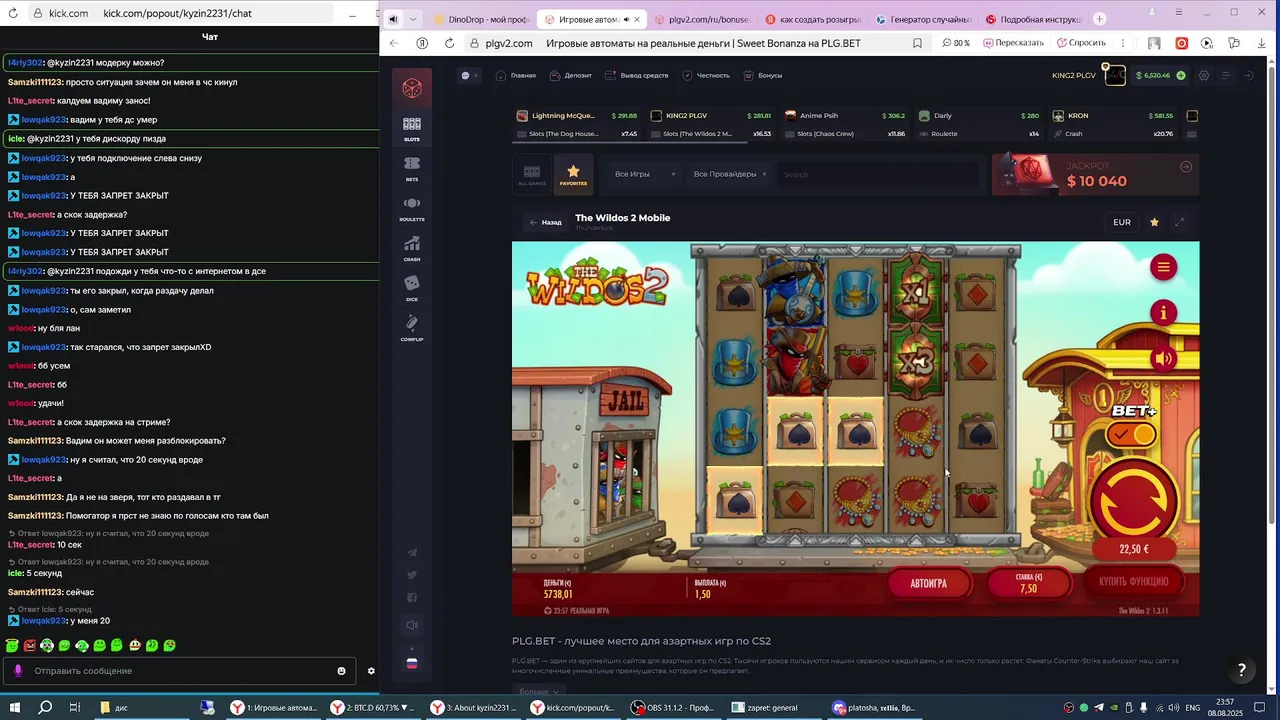Open the slot game info button
The width and height of the screenshot is (1280, 720).
[x=1163, y=313]
